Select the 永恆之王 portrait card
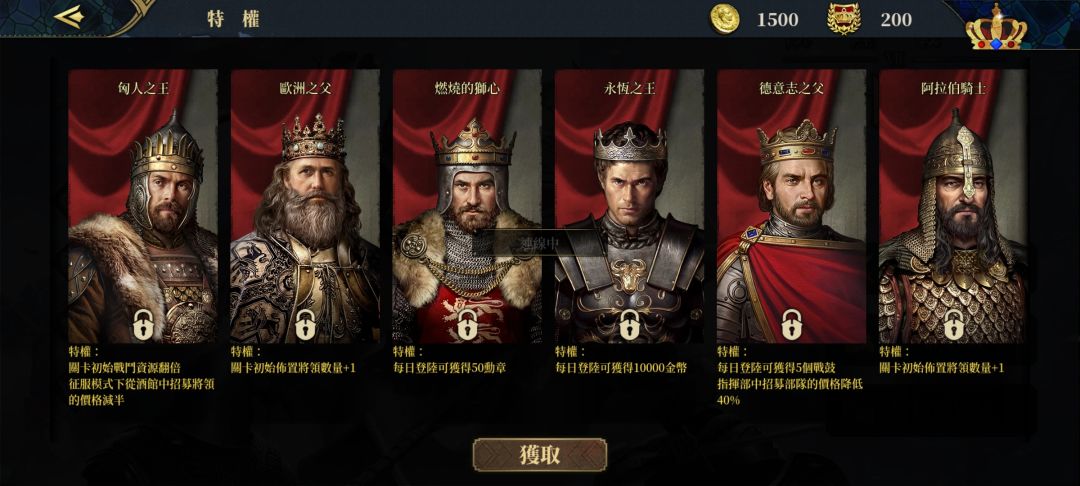 pyautogui.click(x=630, y=206)
